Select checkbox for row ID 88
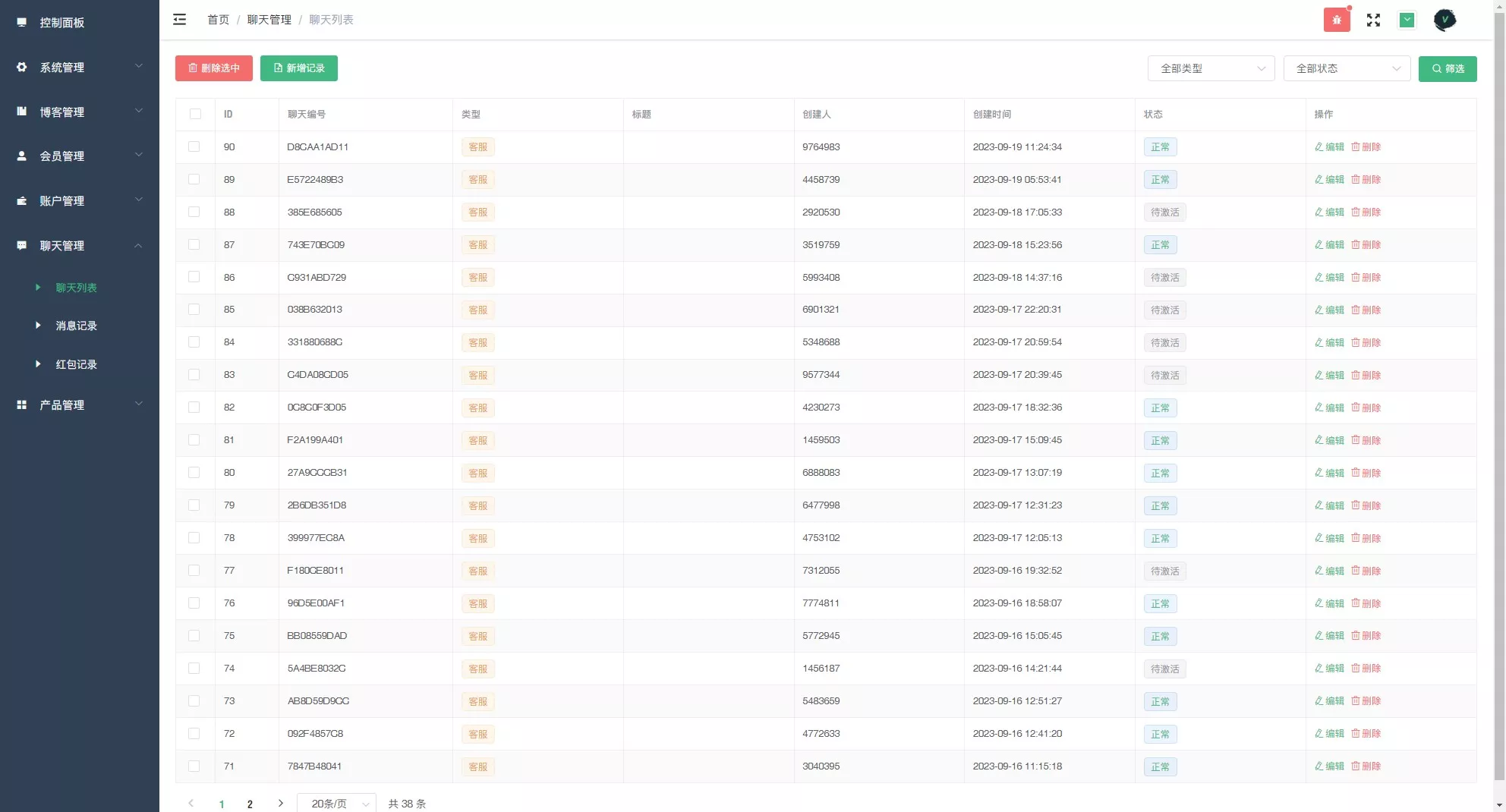1506x812 pixels. tap(194, 212)
